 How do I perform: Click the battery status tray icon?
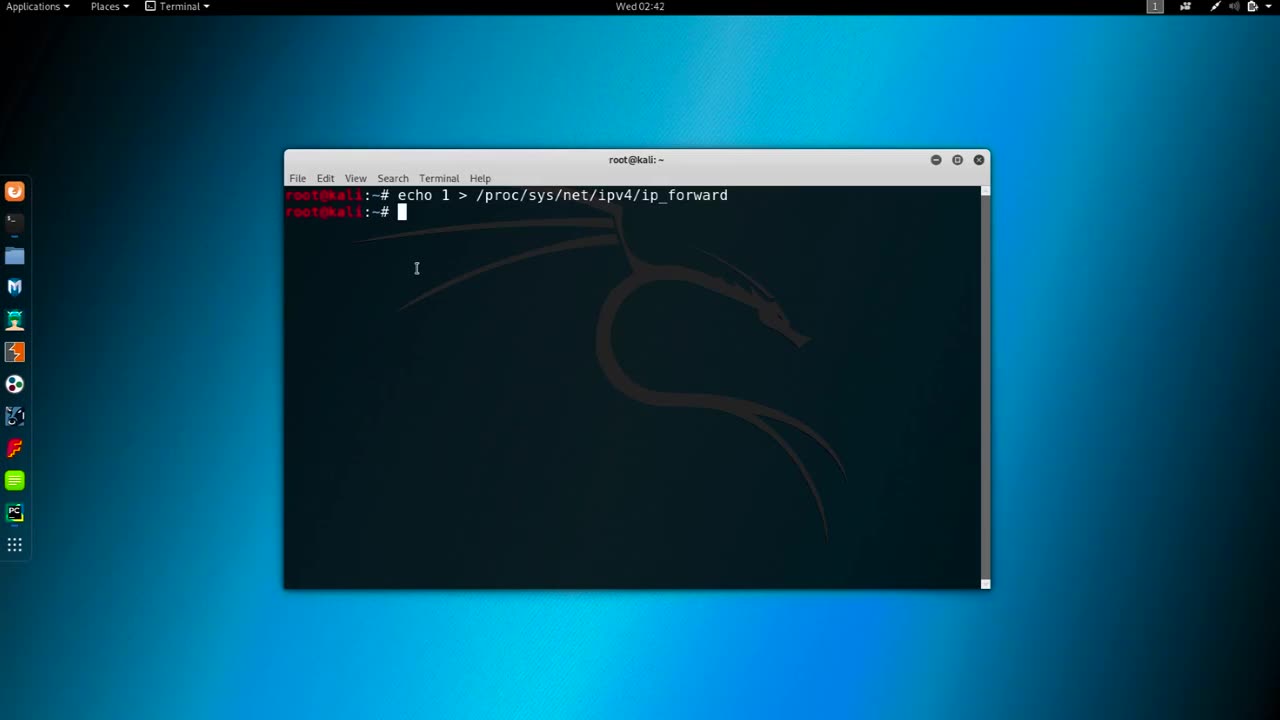(x=1252, y=6)
